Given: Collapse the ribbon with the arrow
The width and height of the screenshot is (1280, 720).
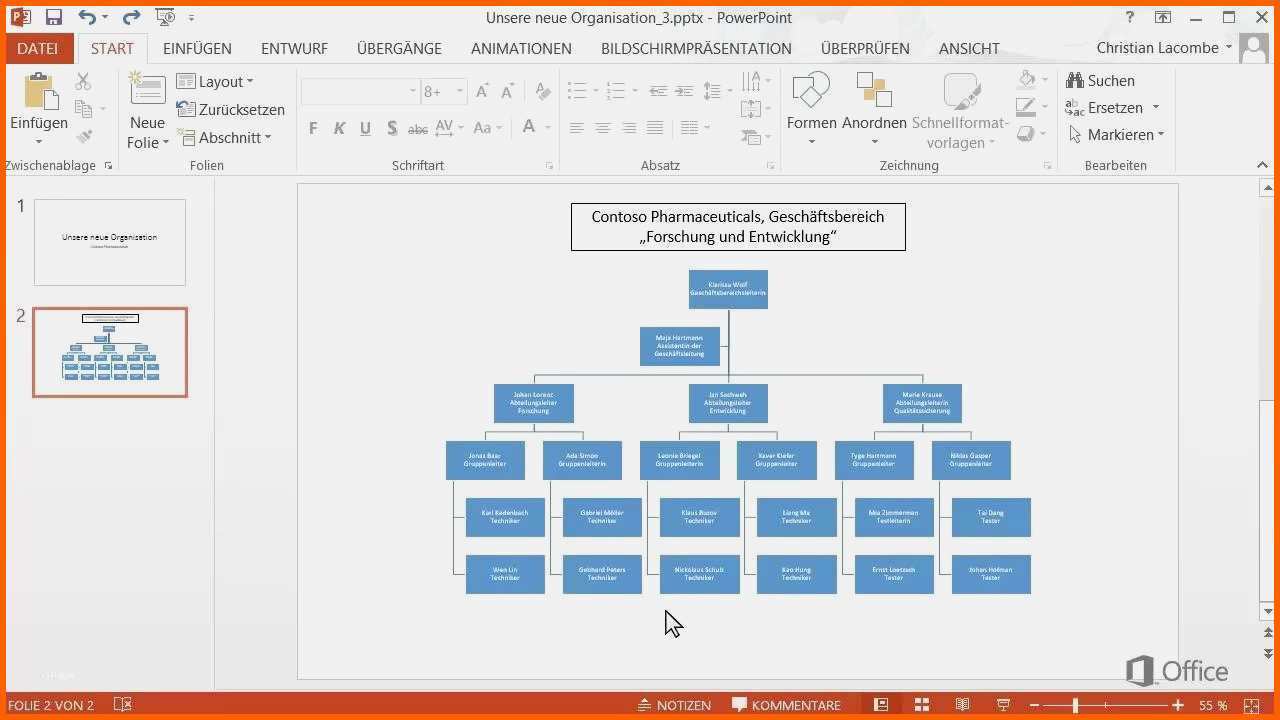Looking at the screenshot, I should click(1262, 165).
